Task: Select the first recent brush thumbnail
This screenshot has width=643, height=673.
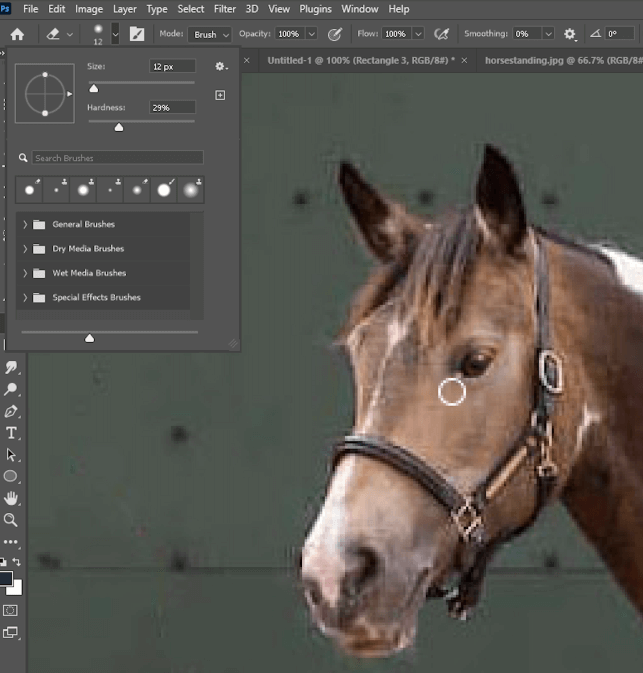Action: click(x=30, y=189)
